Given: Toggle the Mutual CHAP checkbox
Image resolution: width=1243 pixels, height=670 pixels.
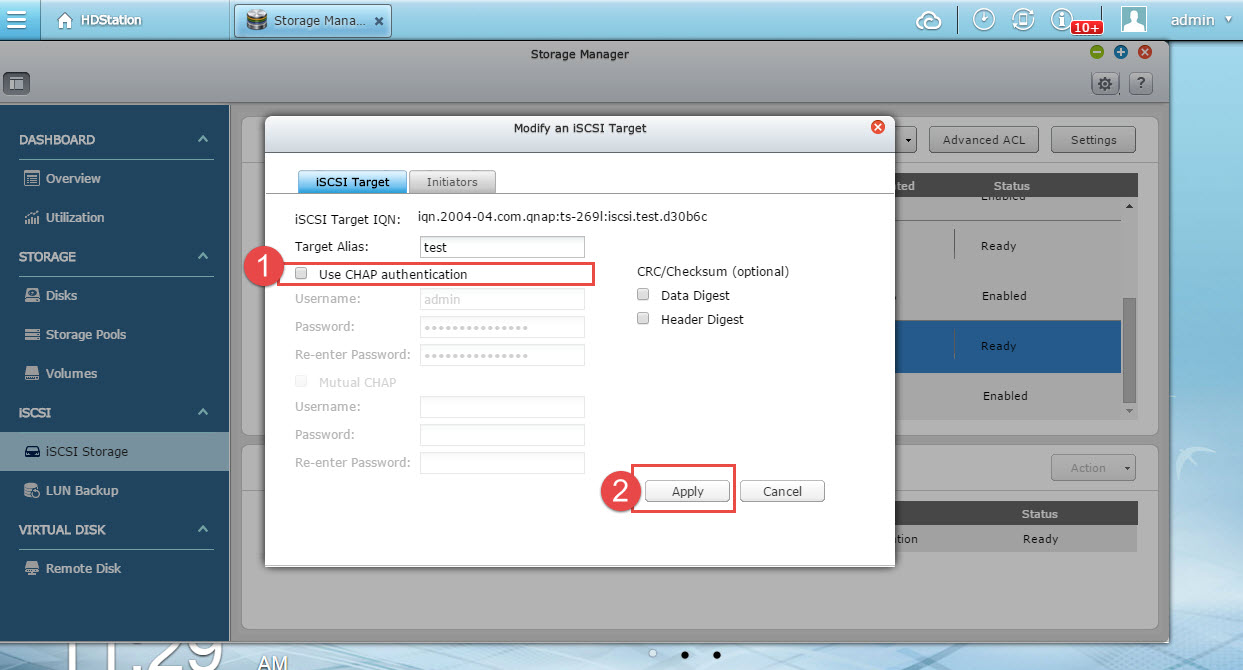Looking at the screenshot, I should pyautogui.click(x=301, y=382).
